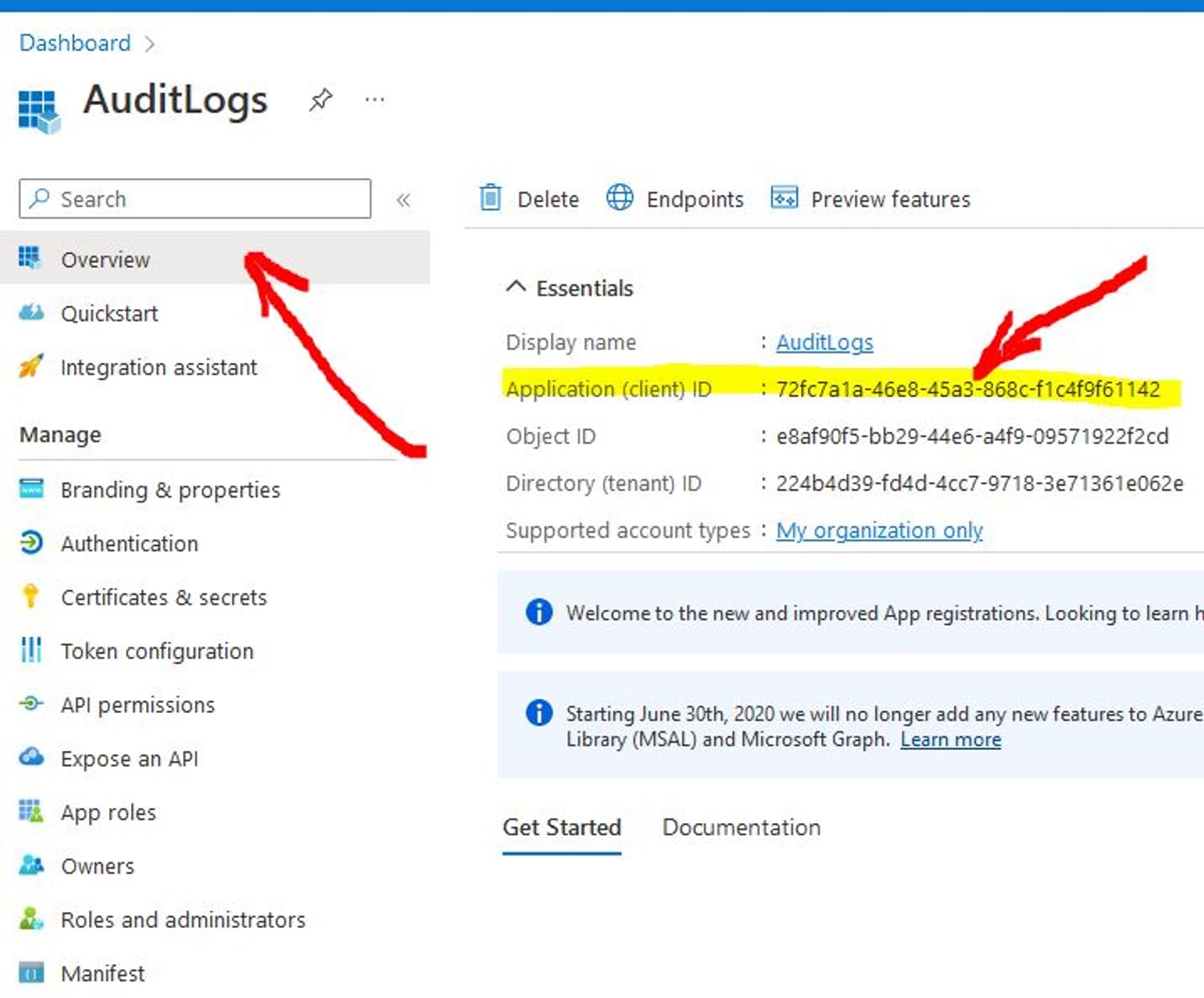1204x998 pixels.
Task: Collapse the Essentials section
Action: (x=516, y=287)
